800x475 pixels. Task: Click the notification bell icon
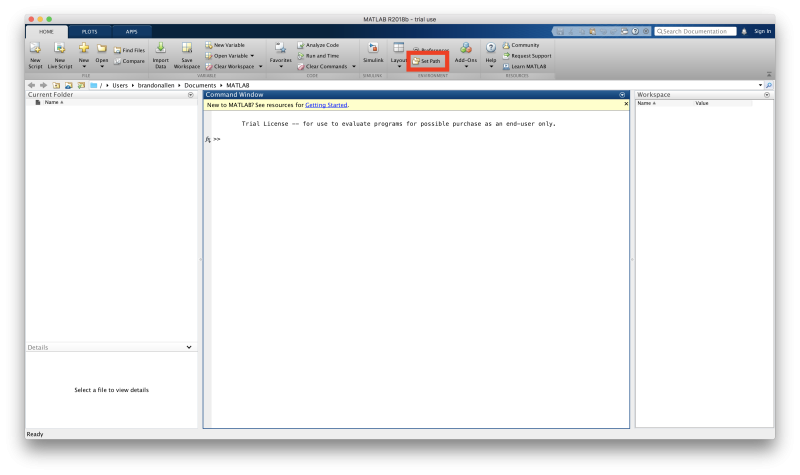tap(744, 31)
